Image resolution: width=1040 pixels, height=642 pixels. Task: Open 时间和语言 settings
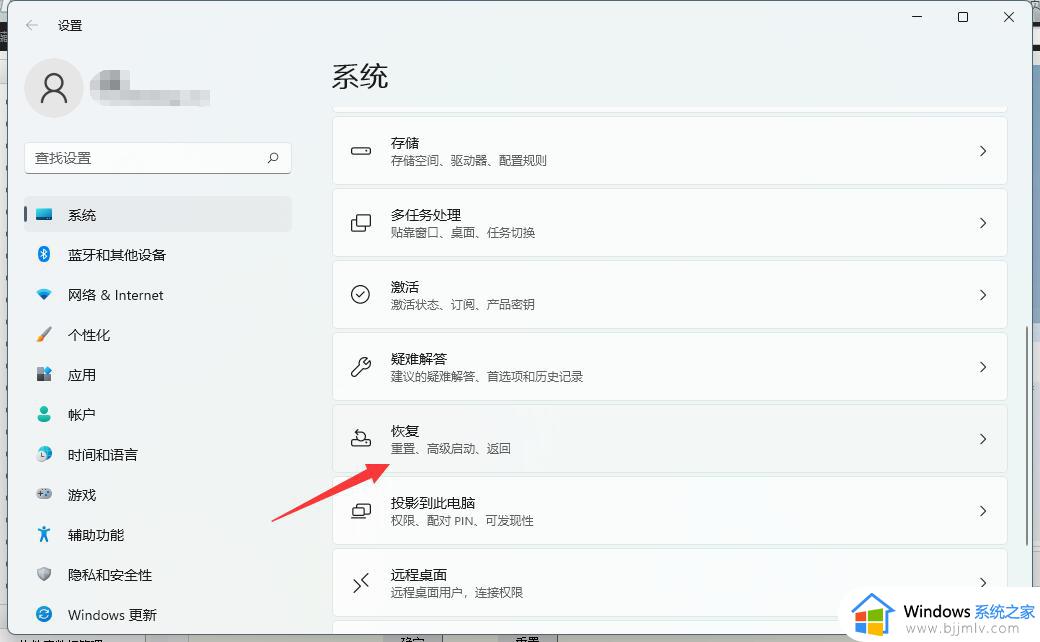point(102,455)
